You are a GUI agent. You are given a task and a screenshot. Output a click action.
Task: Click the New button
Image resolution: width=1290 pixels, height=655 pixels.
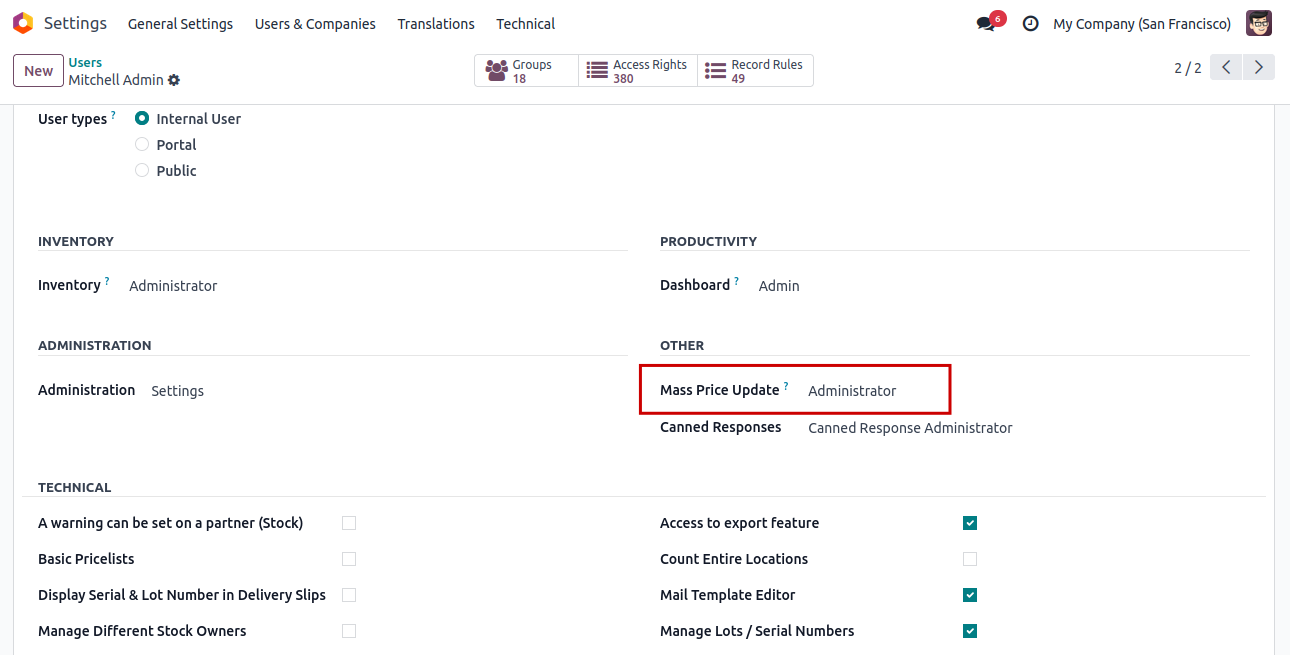click(x=38, y=71)
